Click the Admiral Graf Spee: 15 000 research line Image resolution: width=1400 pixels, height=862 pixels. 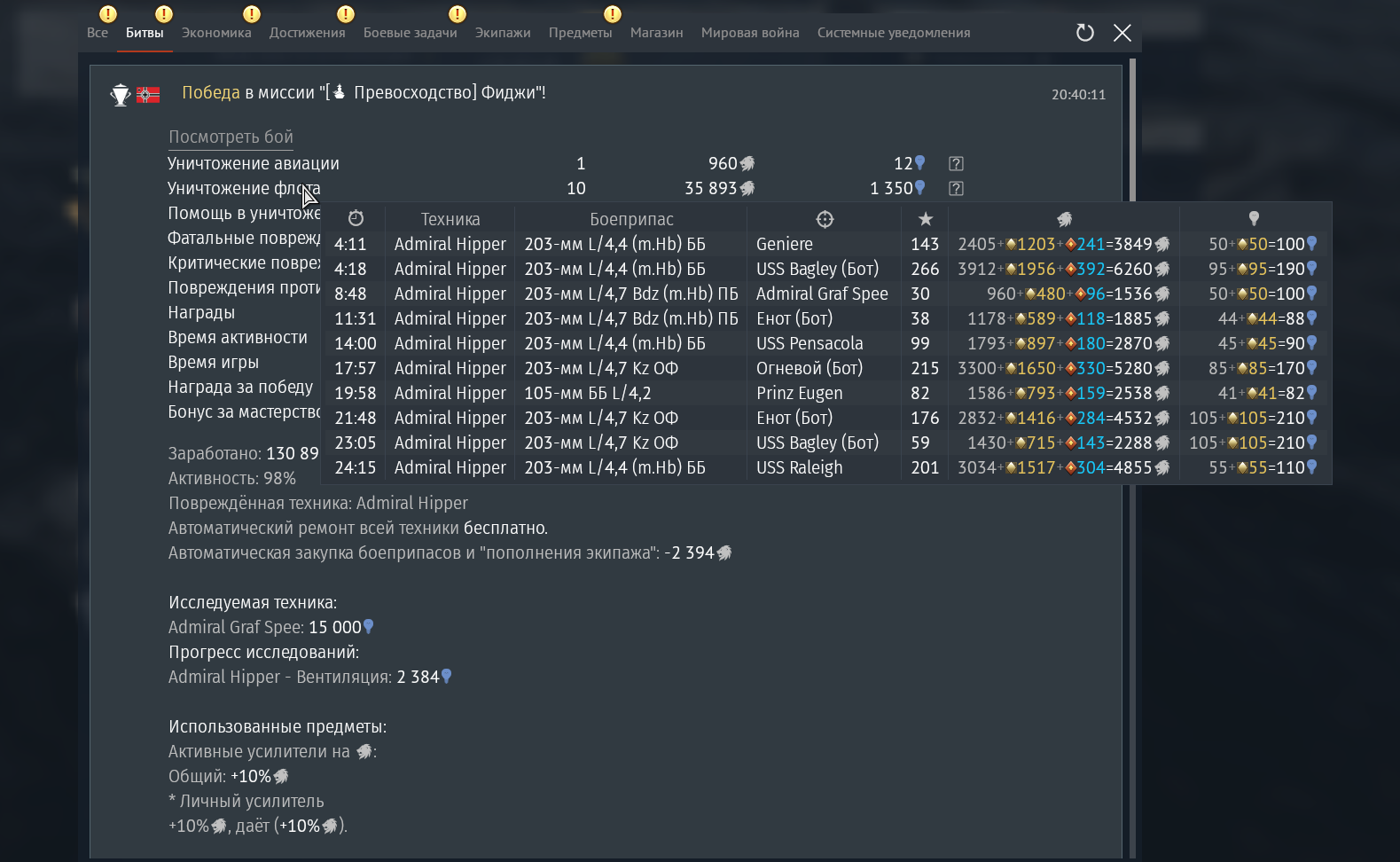pyautogui.click(x=271, y=627)
